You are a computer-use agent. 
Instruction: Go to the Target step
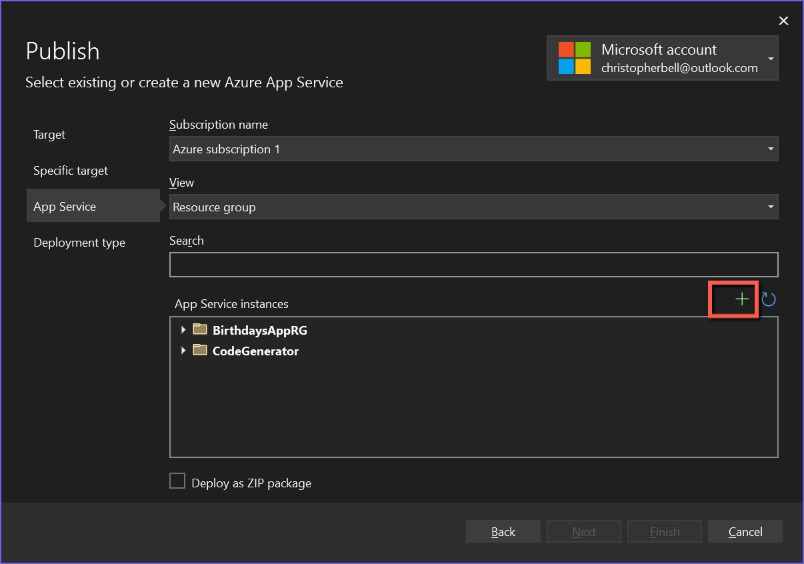[x=49, y=135]
